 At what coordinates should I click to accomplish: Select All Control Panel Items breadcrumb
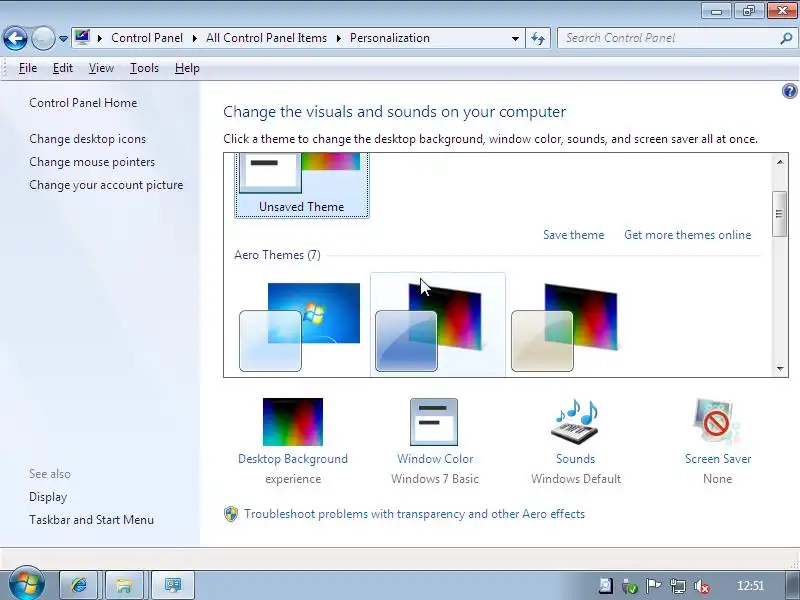click(266, 38)
